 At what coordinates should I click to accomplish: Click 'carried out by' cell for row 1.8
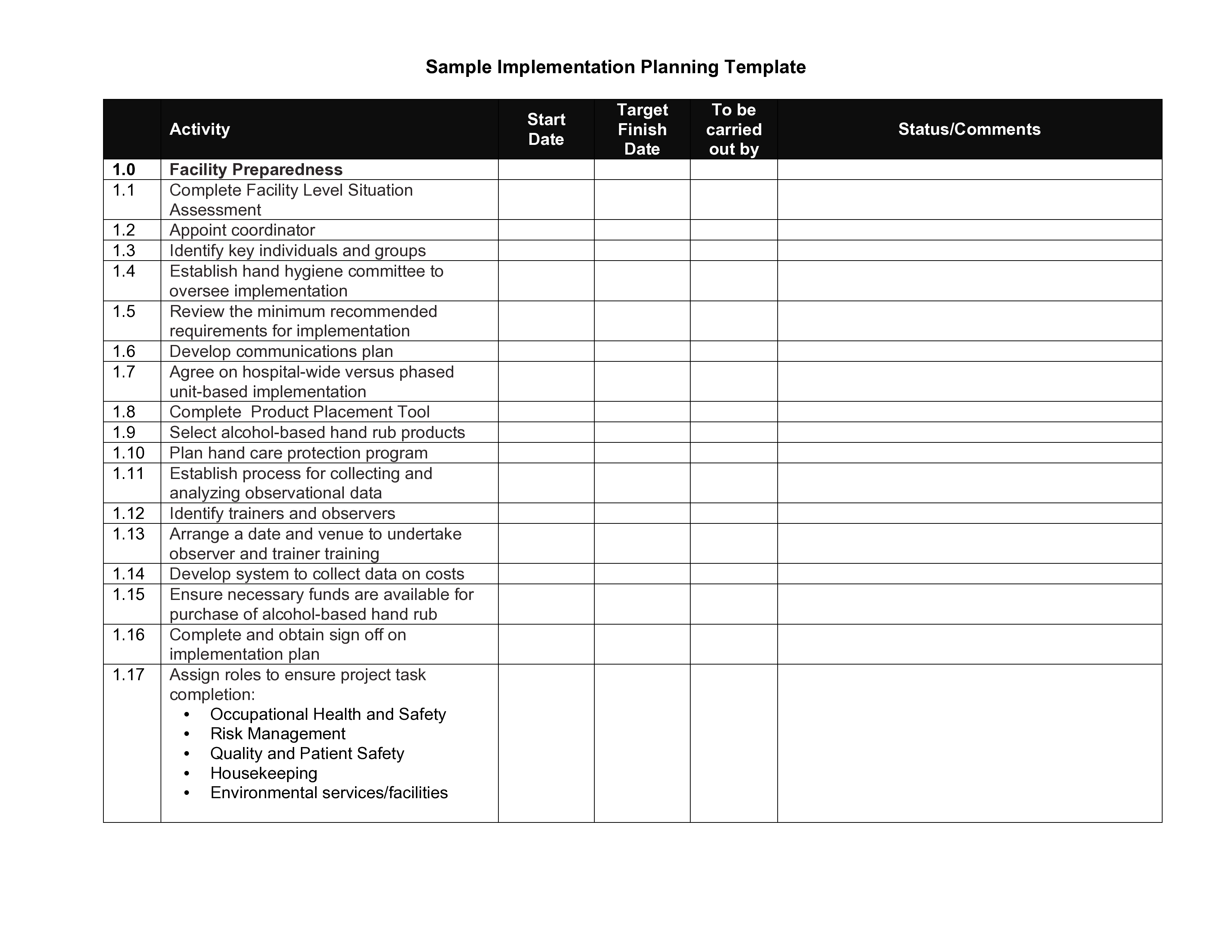pyautogui.click(x=733, y=412)
